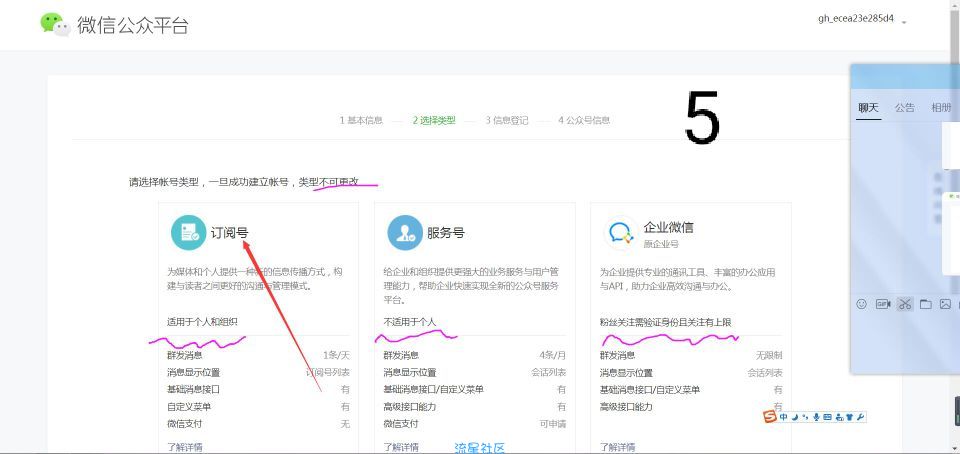Select the 订阅号 account type icon
Image resolution: width=960 pixels, height=454 pixels.
click(x=188, y=233)
